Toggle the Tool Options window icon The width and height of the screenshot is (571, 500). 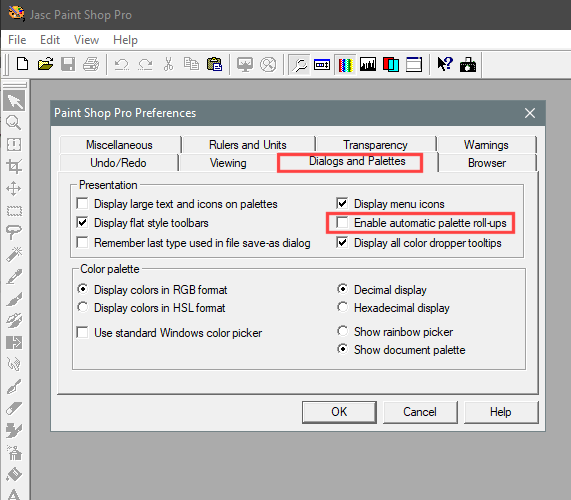click(x=322, y=64)
